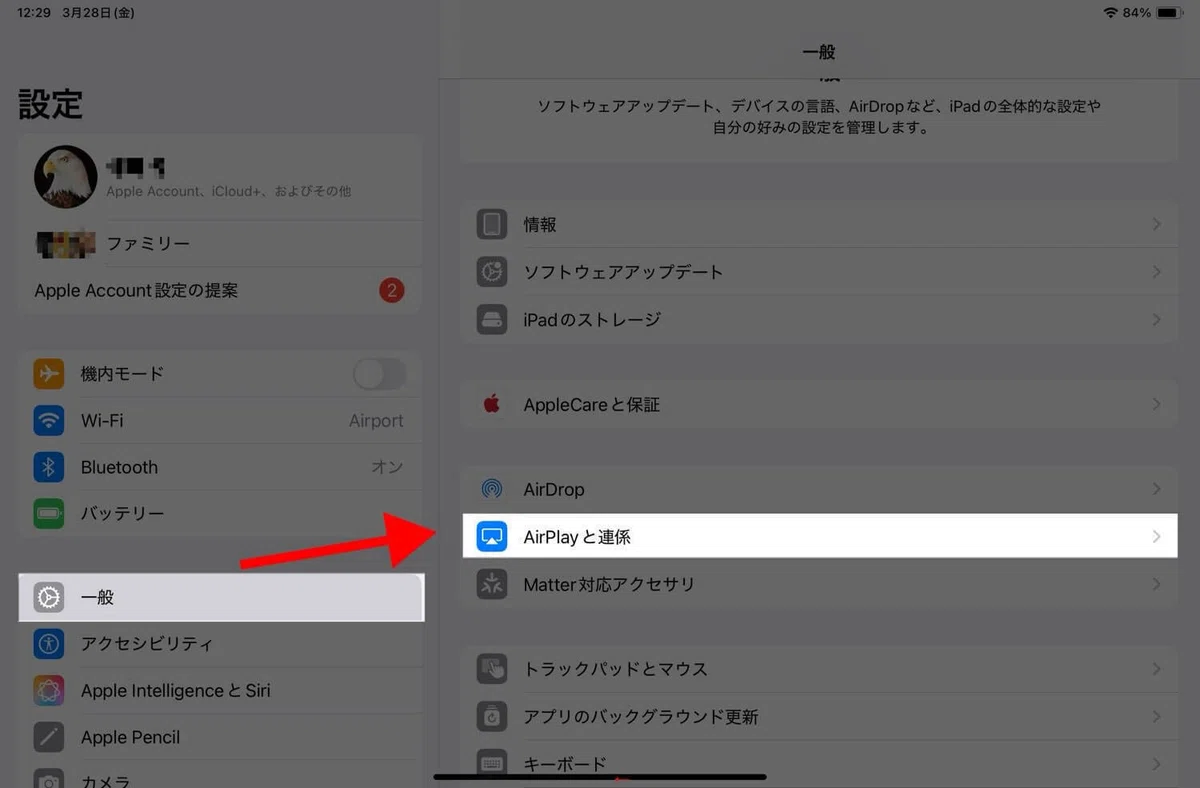Tap the green battery icon
Viewport: 1200px width, 788px height.
(49, 514)
